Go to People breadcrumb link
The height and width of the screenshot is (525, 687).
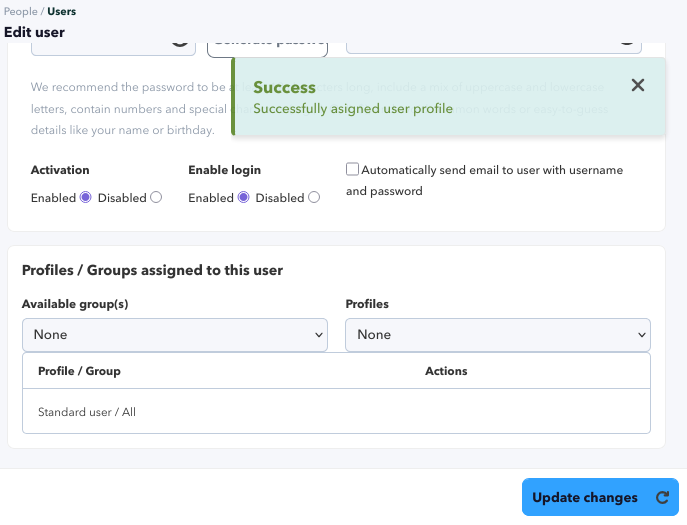click(21, 11)
